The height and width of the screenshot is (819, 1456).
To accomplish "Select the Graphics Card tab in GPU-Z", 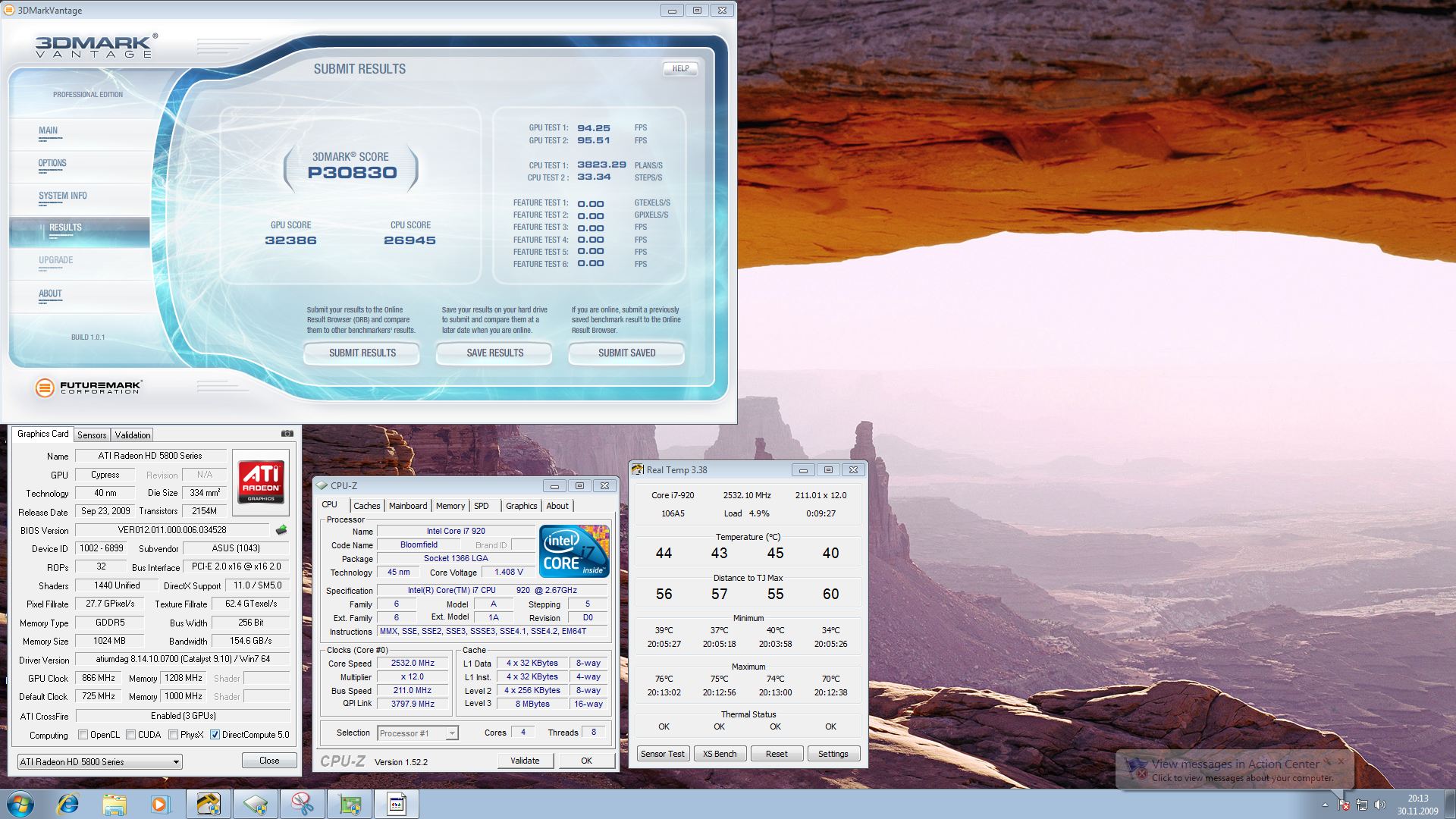I will [x=42, y=435].
